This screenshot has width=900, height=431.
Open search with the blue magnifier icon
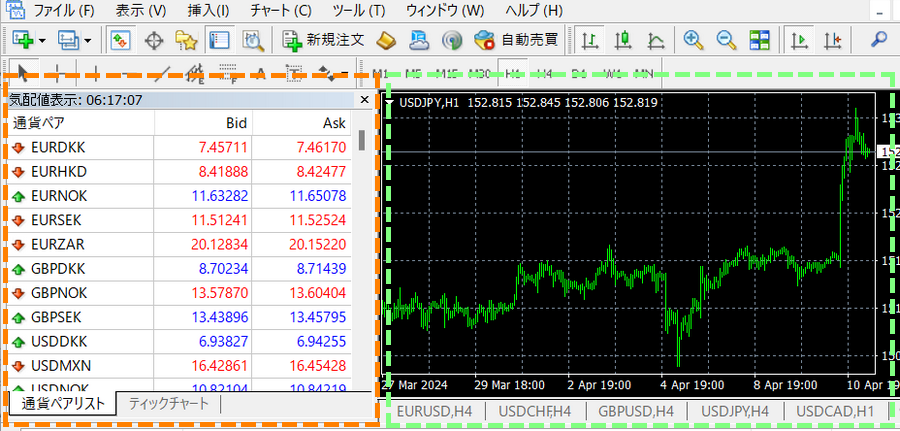click(x=879, y=40)
